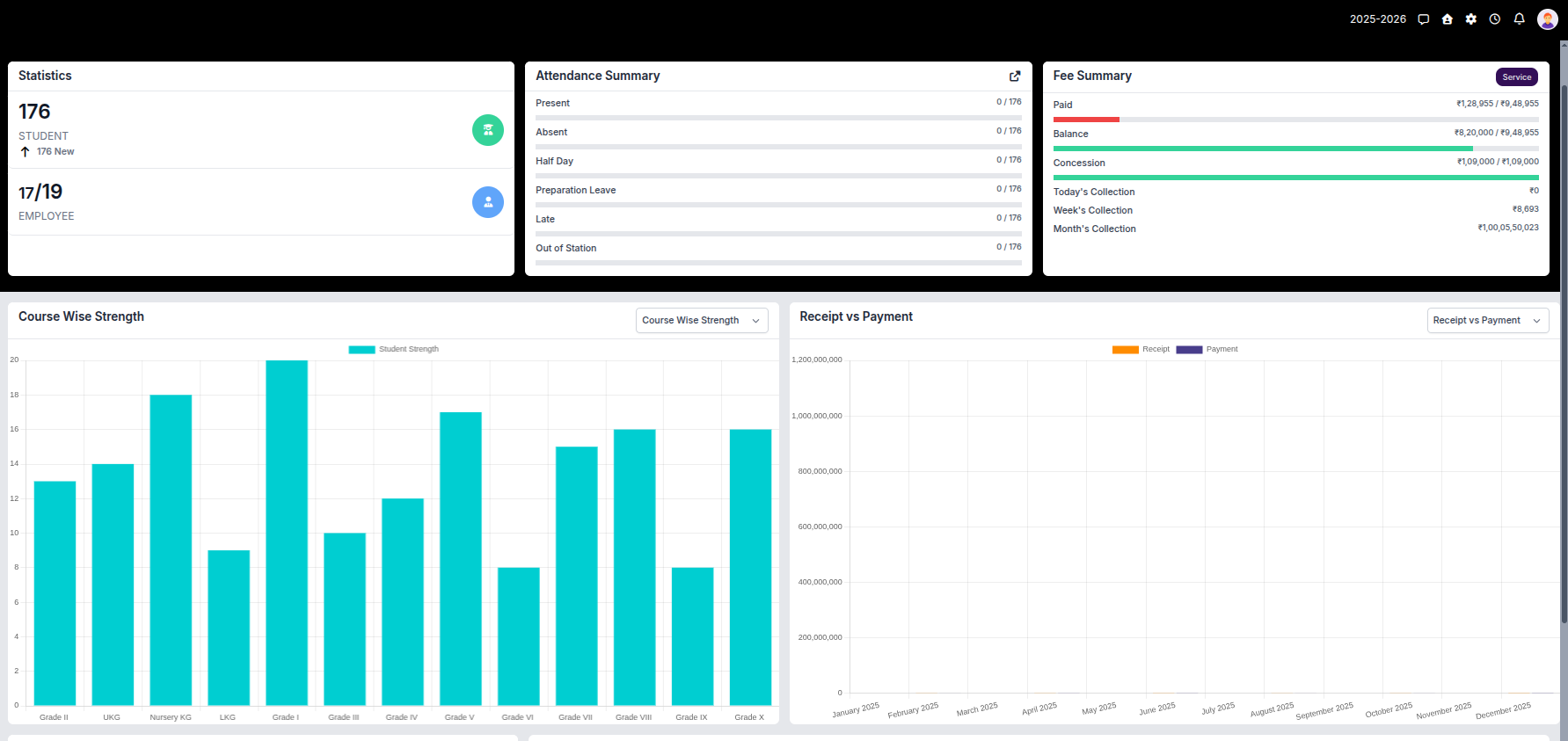Screen dimensions: 1568x741
Task: Toggle Student Strength legend in chart
Action: tap(393, 349)
